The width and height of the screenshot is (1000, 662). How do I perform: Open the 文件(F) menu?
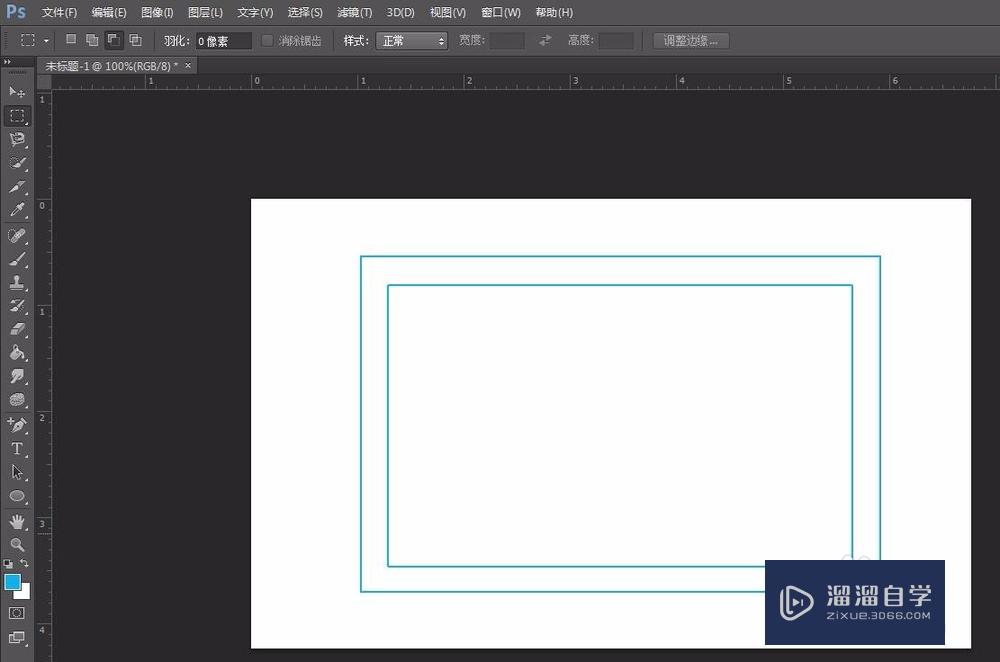59,12
